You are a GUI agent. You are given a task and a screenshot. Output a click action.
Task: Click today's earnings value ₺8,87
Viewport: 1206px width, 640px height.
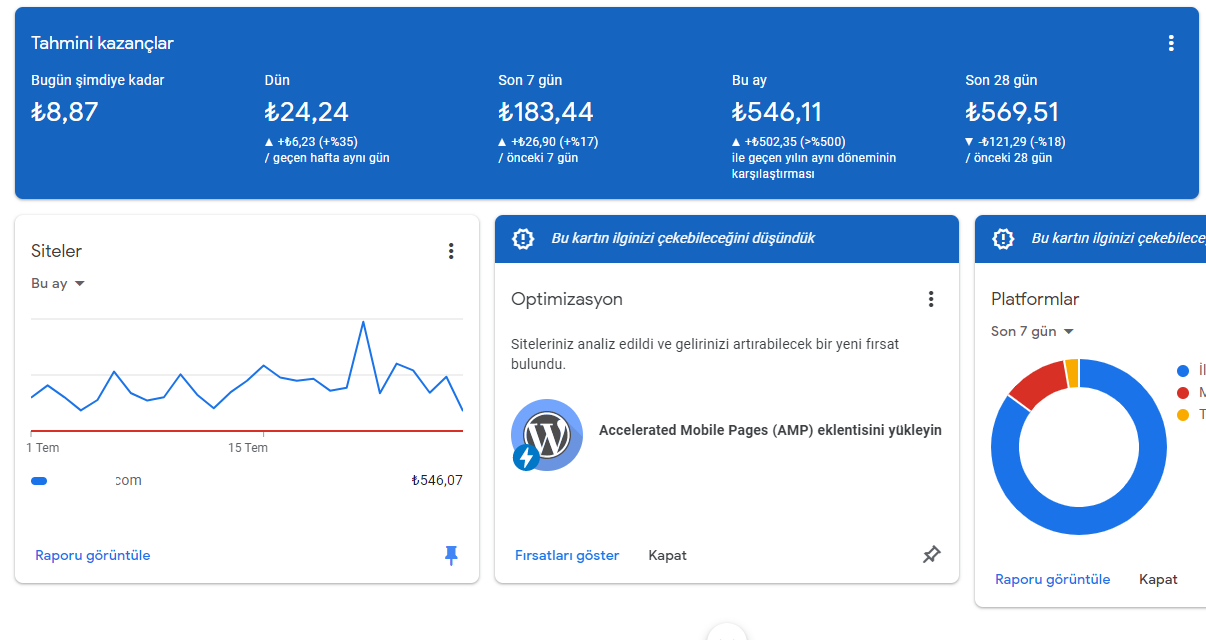pos(65,112)
